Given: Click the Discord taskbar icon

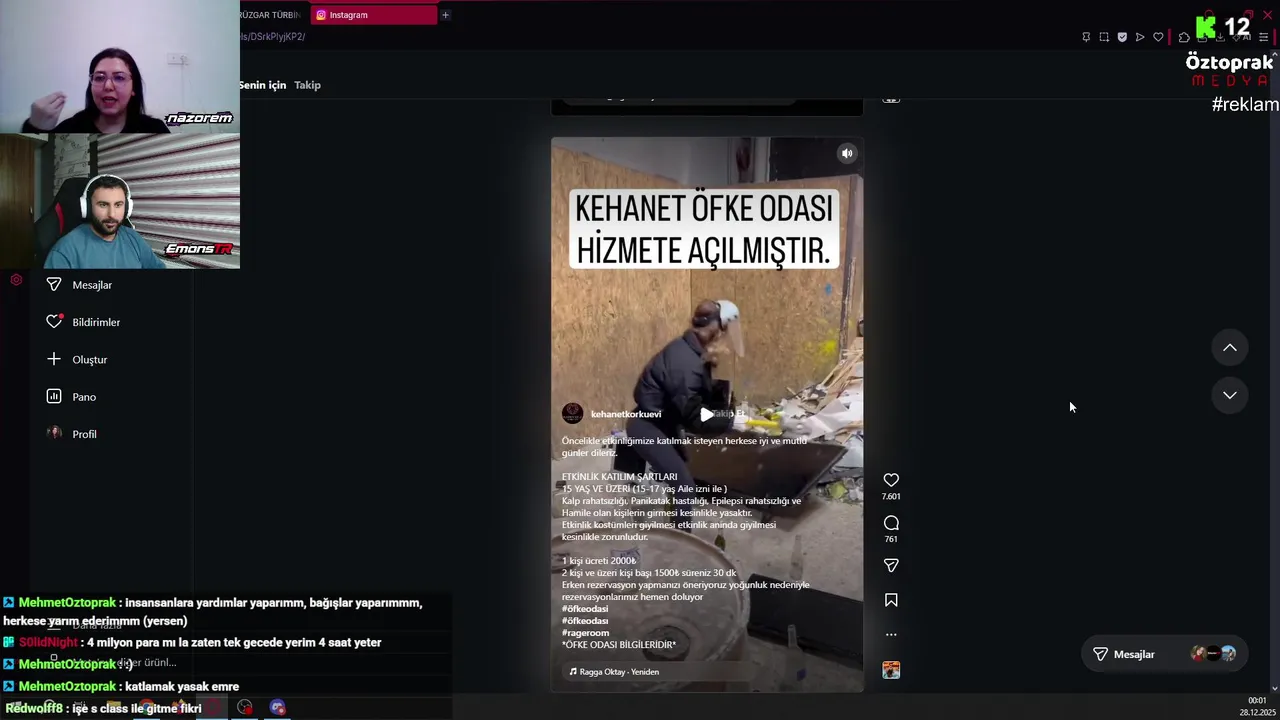Looking at the screenshot, I should tap(277, 708).
